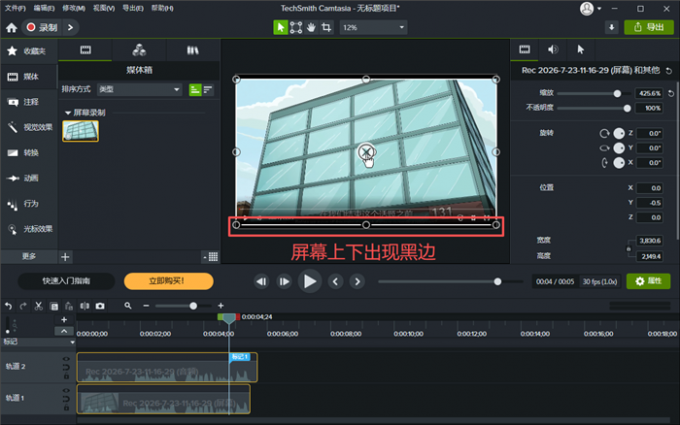Image resolution: width=680 pixels, height=425 pixels.
Task: Toggle the magnet on 轨道 2
Action: 66,367
